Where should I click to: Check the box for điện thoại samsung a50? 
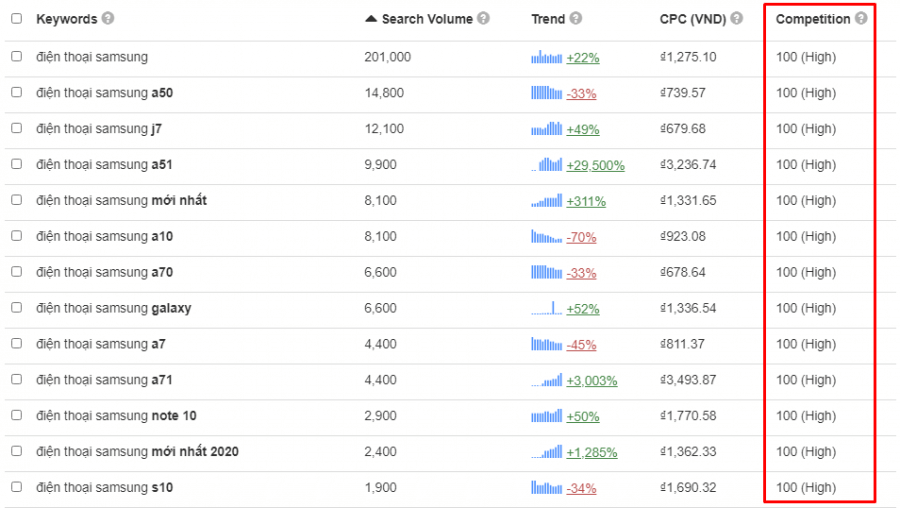[x=16, y=92]
